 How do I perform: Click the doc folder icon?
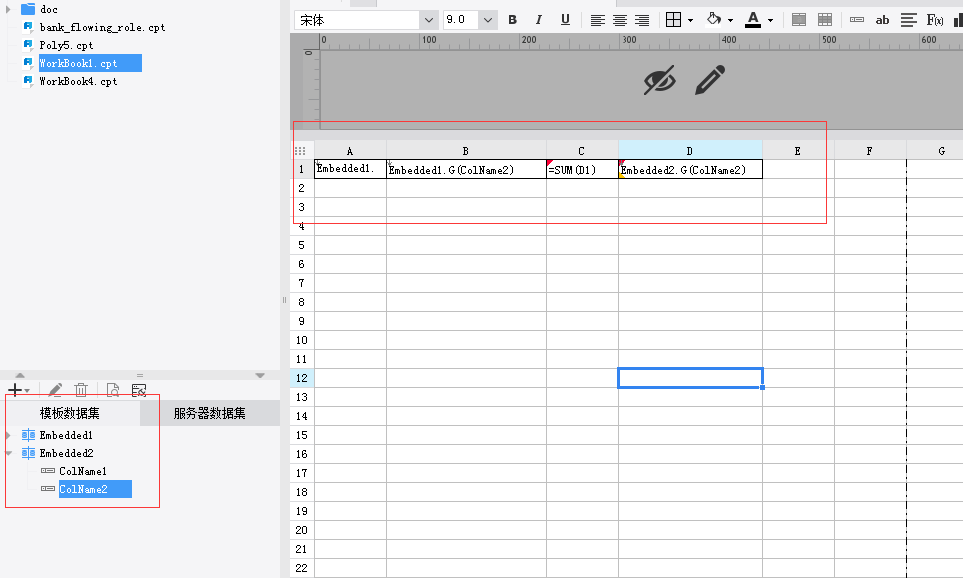[x=28, y=9]
